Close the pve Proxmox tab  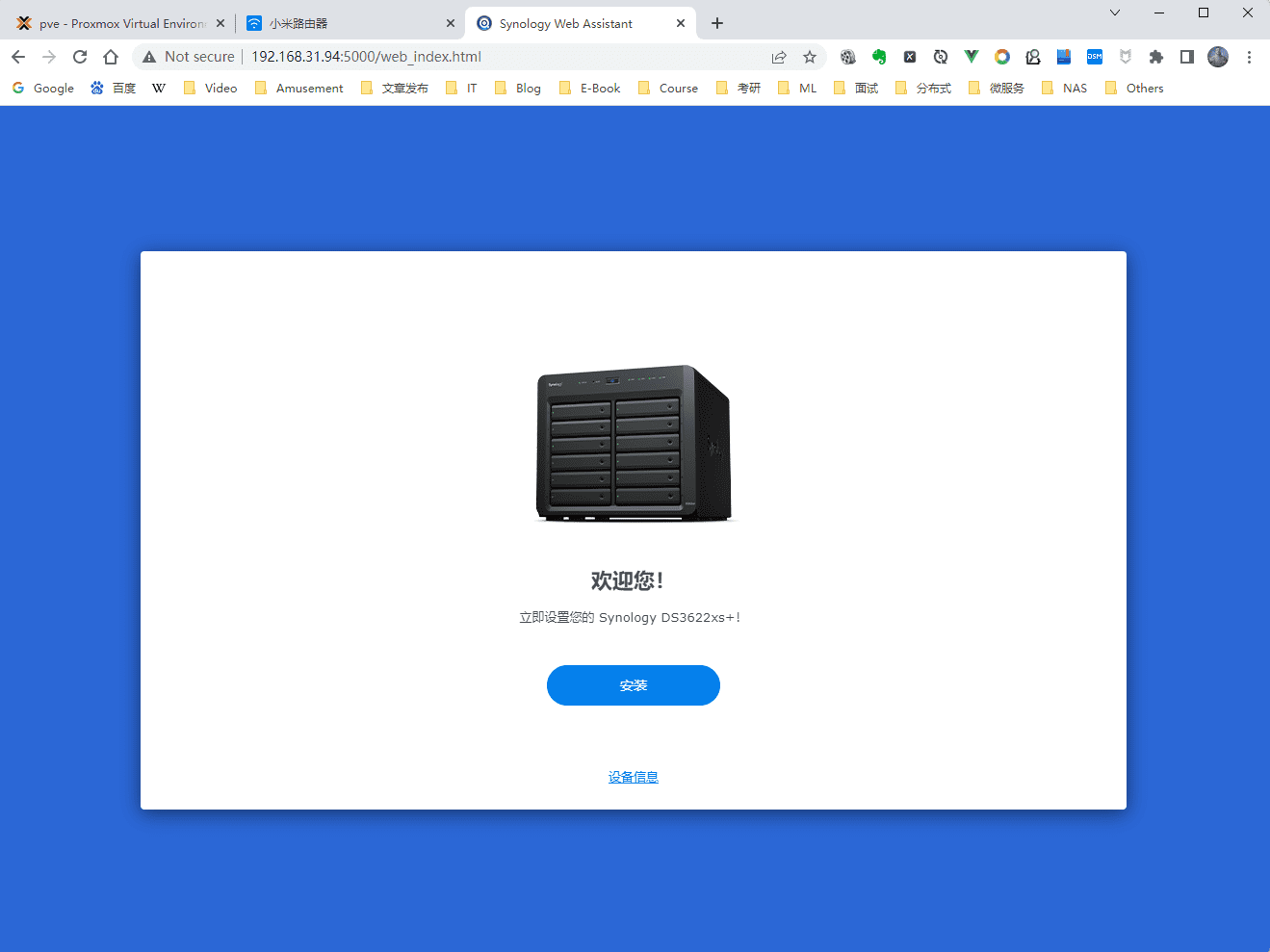220,23
